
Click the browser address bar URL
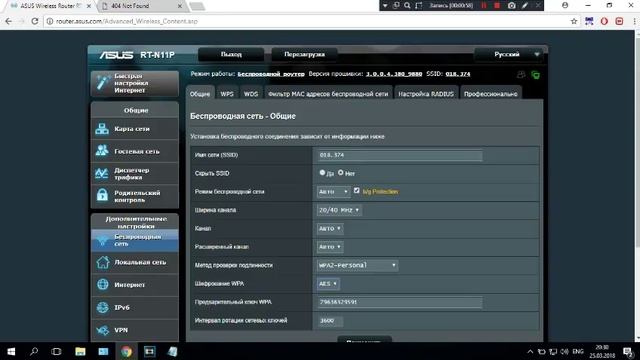point(127,21)
